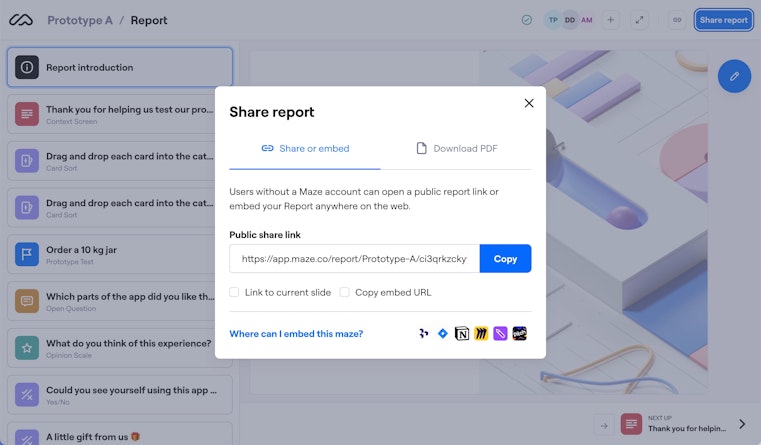The width and height of the screenshot is (761, 445).
Task: Click the Share report button
Action: coord(723,20)
